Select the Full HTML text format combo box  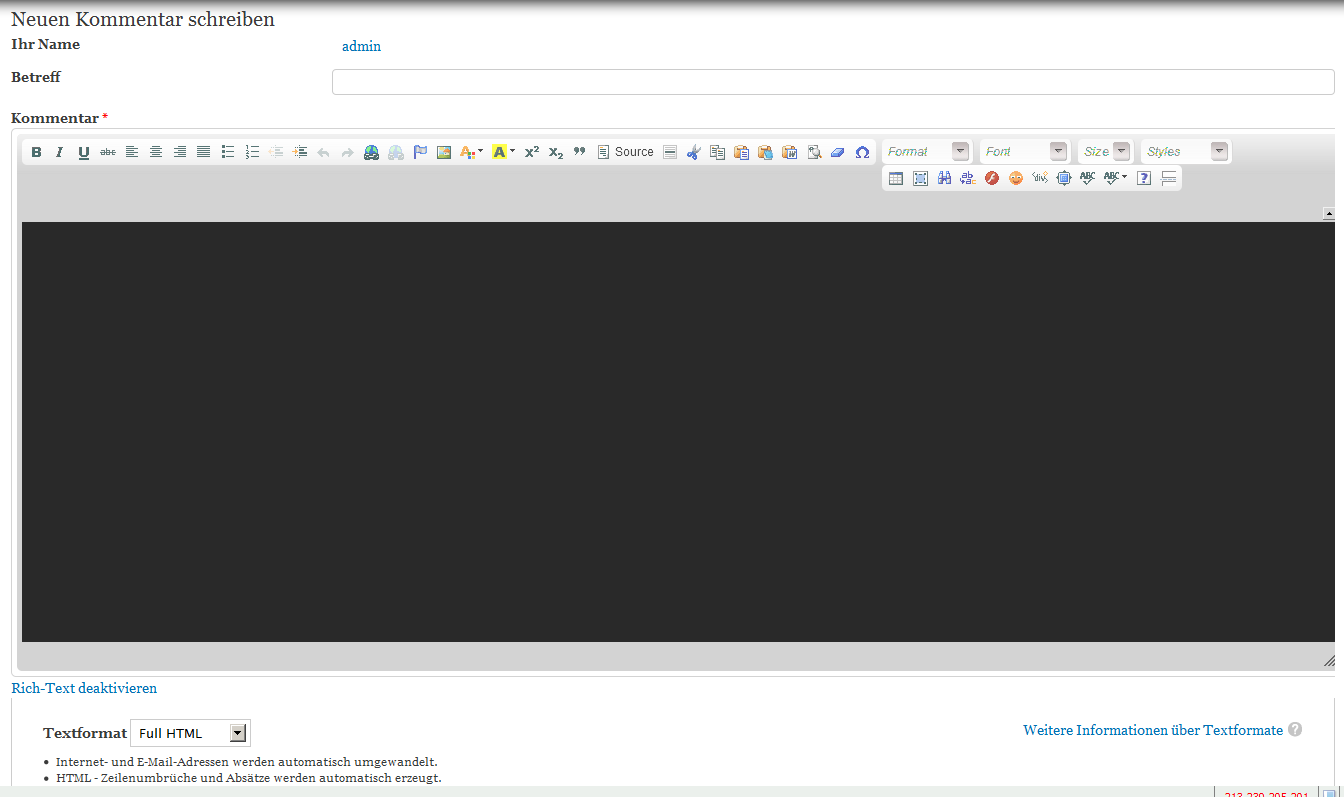(x=190, y=733)
